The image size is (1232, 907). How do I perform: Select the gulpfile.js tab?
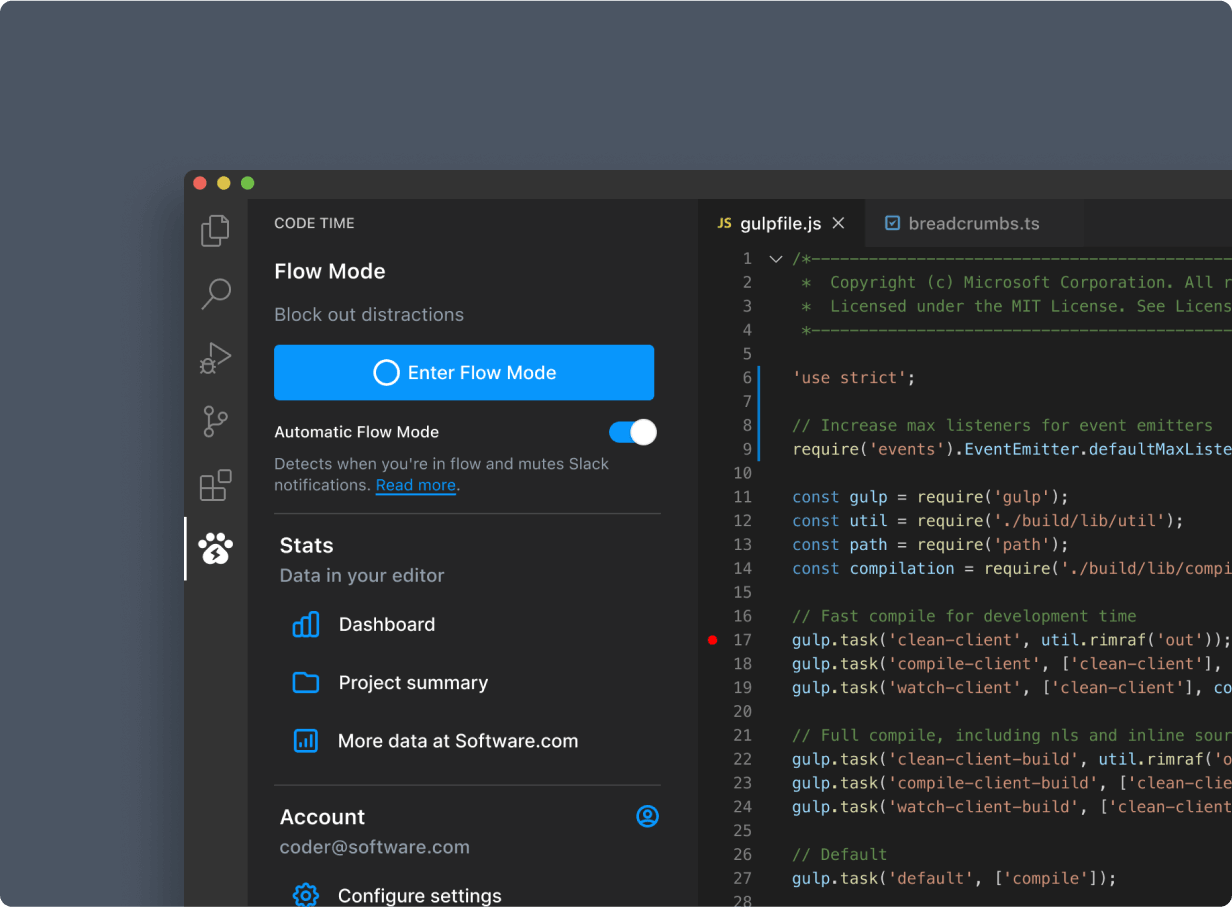780,223
